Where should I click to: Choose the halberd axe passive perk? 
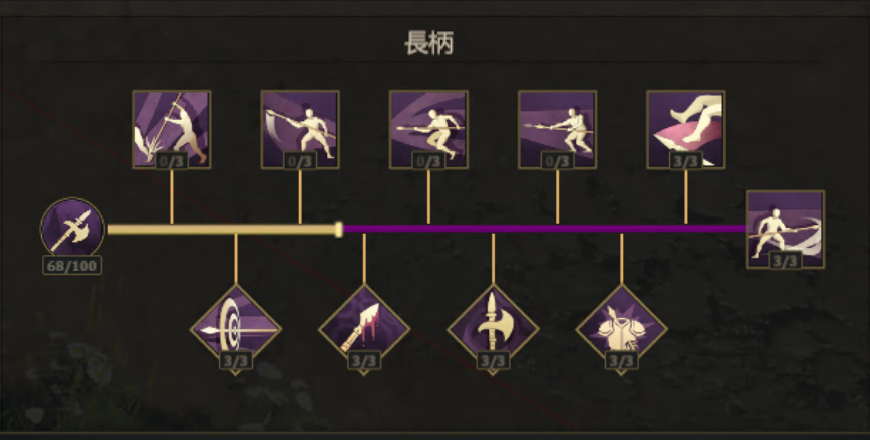pyautogui.click(x=493, y=330)
